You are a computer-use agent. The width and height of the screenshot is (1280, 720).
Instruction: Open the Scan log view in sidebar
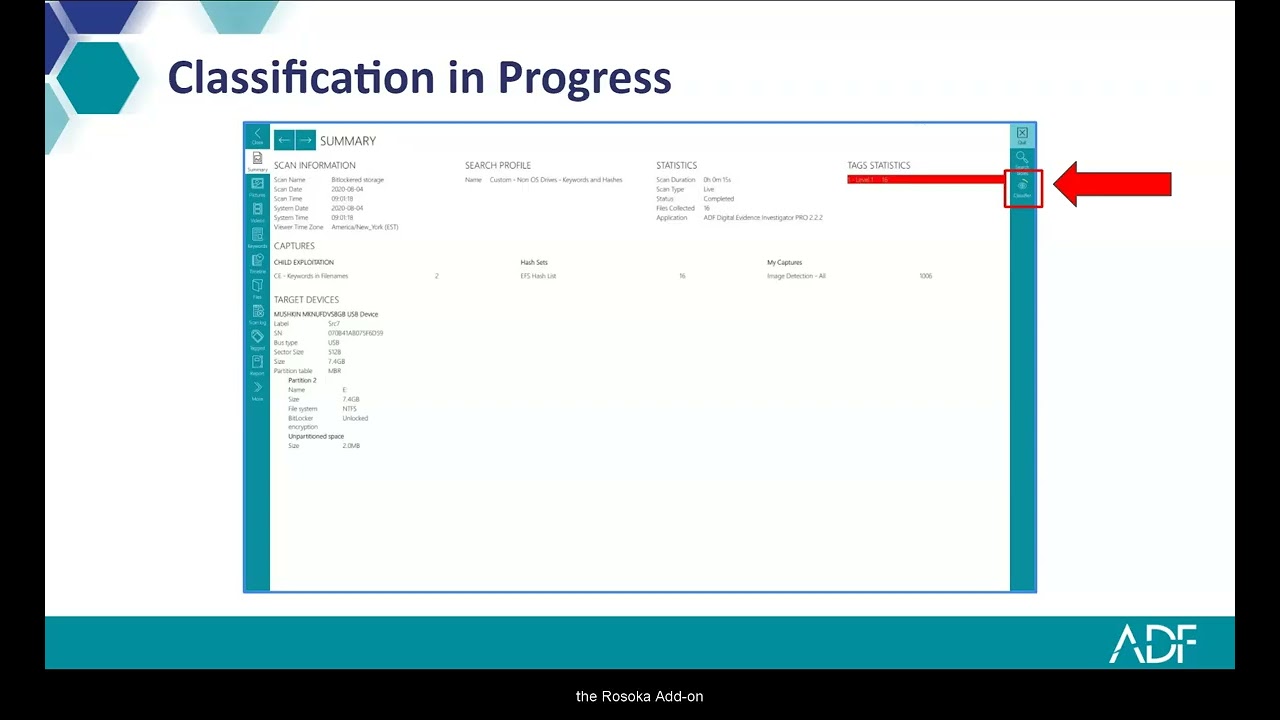(257, 315)
